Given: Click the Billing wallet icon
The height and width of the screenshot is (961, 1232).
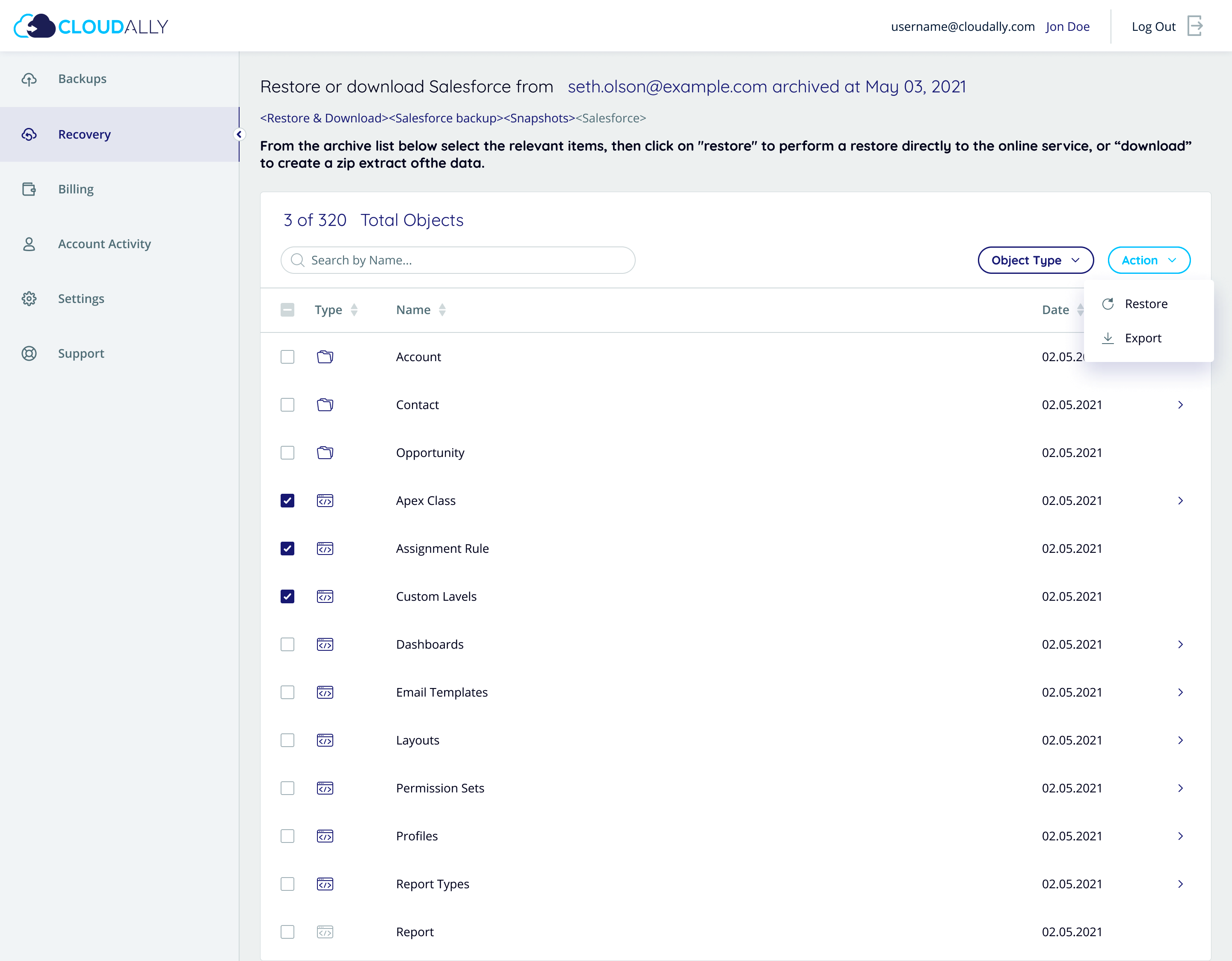Looking at the screenshot, I should 30,189.
